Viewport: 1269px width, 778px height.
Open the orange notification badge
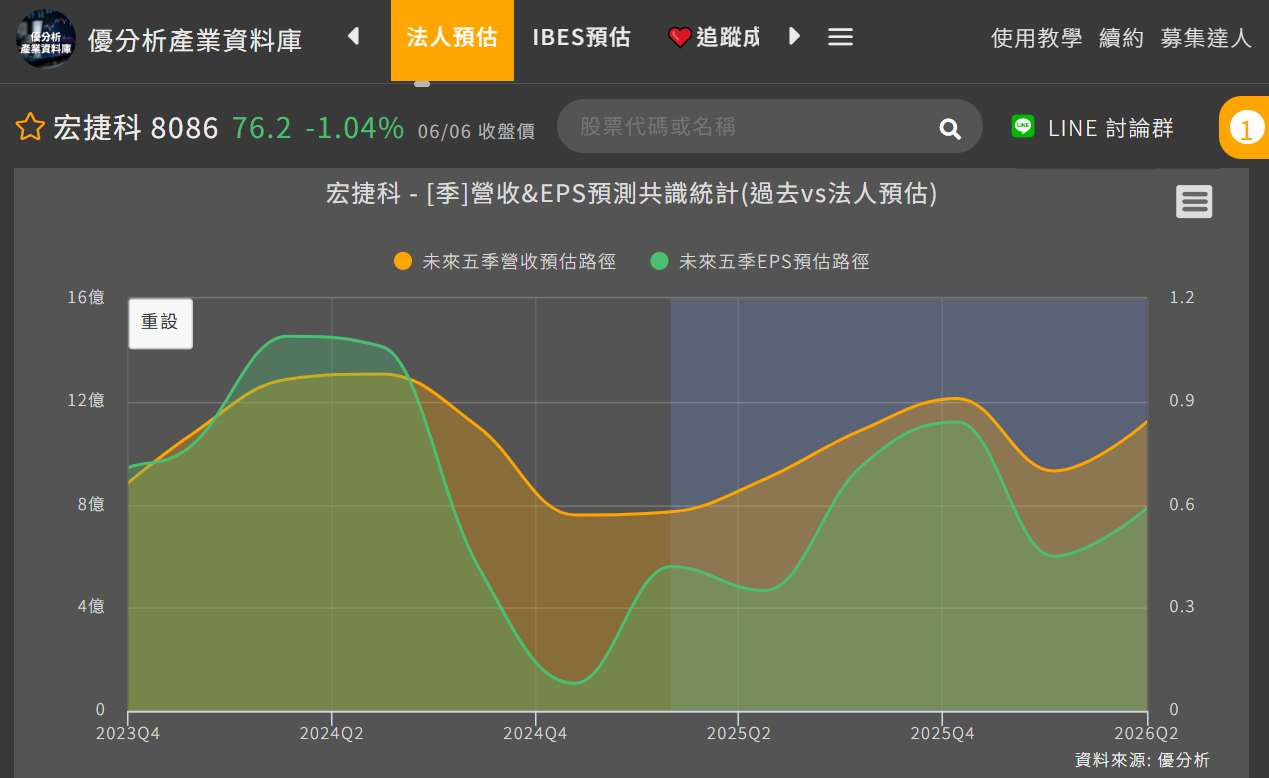(1245, 128)
